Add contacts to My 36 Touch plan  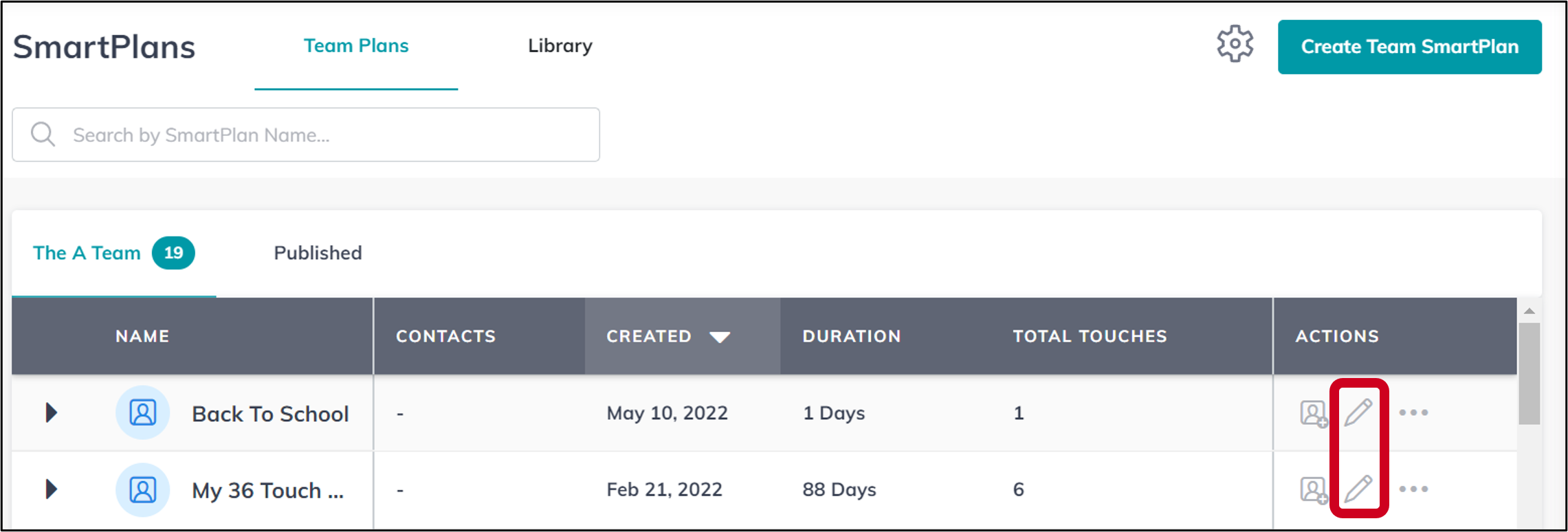(1314, 490)
